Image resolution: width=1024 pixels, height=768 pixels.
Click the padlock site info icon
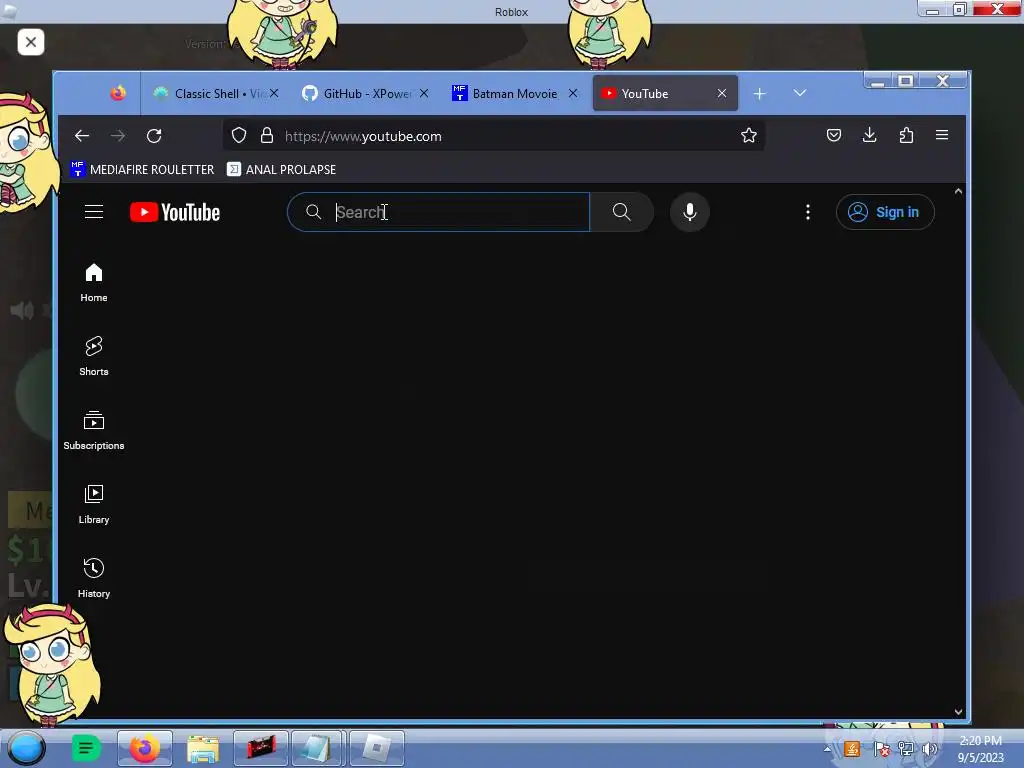[x=266, y=135]
